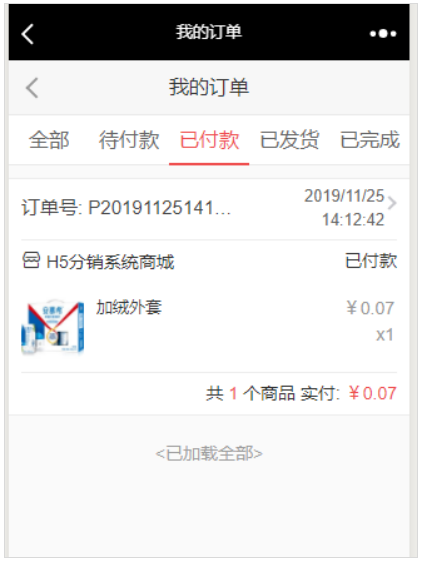Click the item price ¥0.07
Viewport: 422px width, 565px height.
pyautogui.click(x=370, y=308)
